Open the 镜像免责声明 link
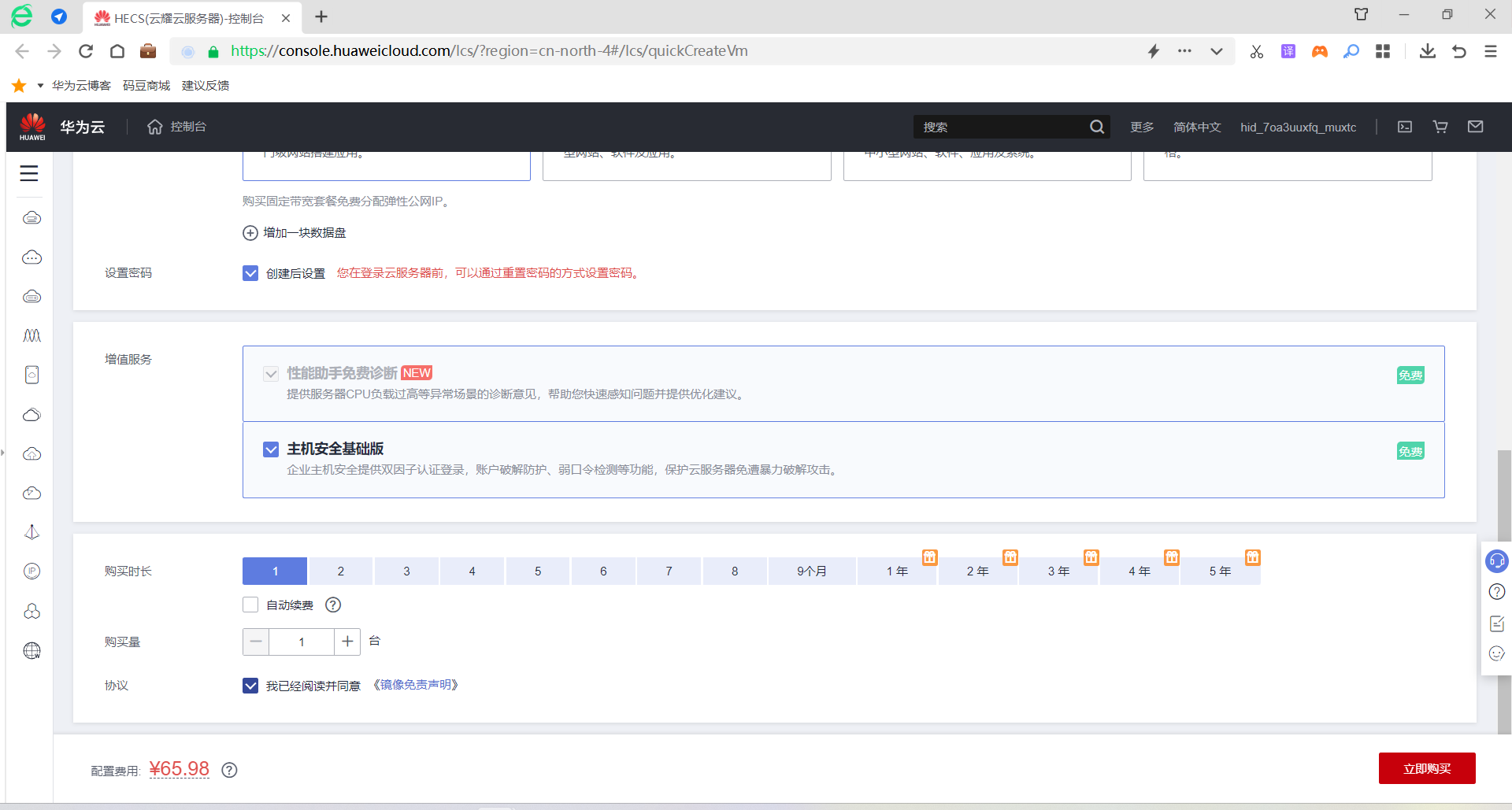The image size is (1512, 810). click(x=416, y=685)
